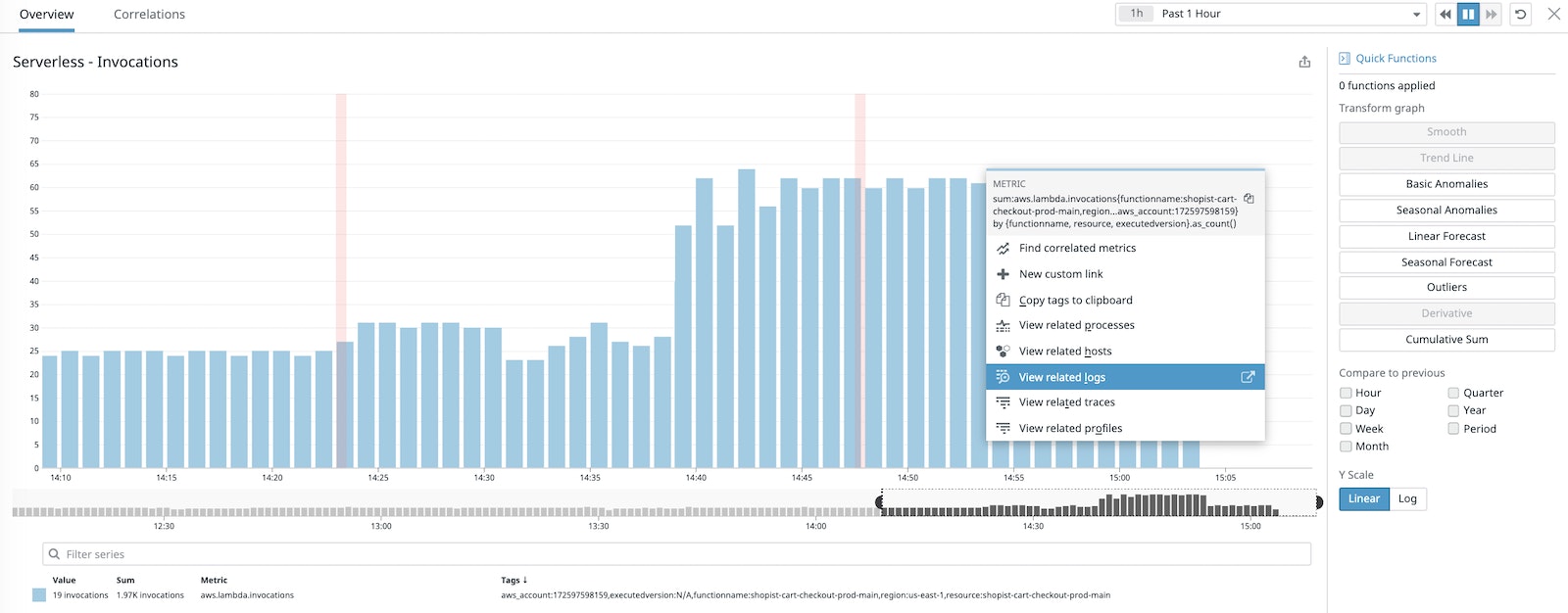Viewport: 1568px width, 613px height.
Task: Choose Find correlated metrics from menu
Action: (1077, 248)
